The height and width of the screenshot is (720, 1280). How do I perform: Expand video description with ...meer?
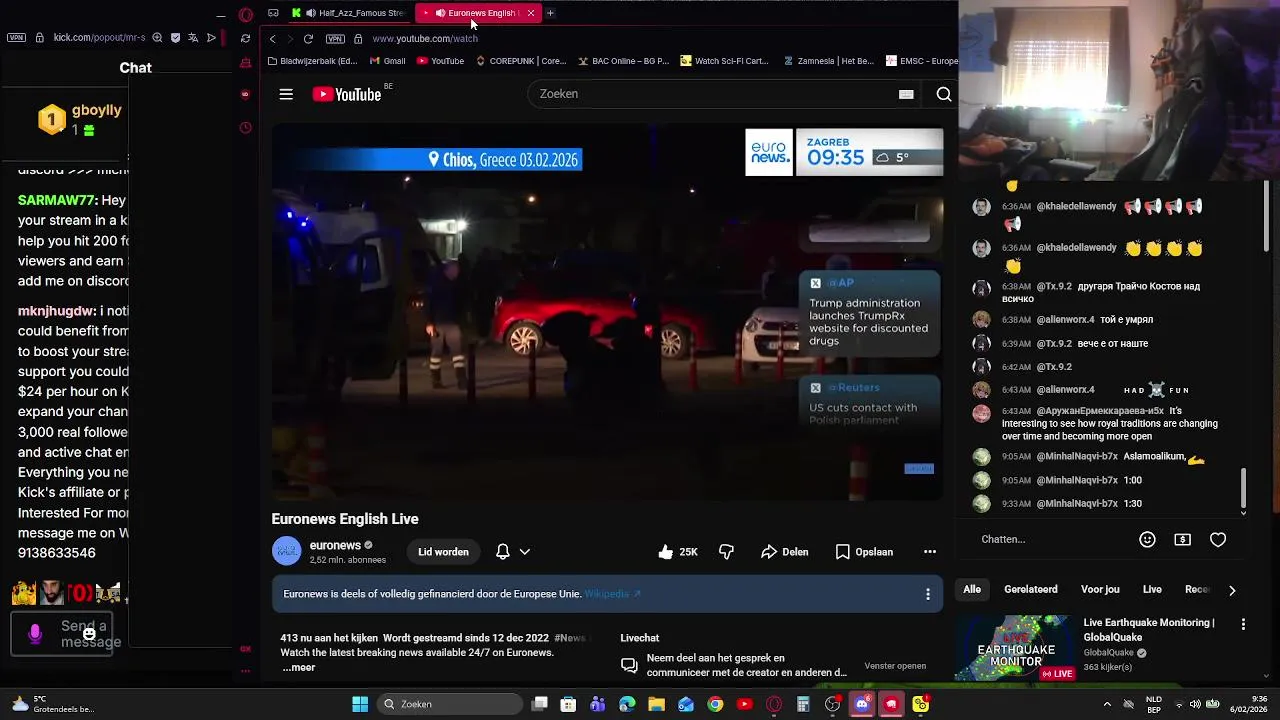click(298, 667)
